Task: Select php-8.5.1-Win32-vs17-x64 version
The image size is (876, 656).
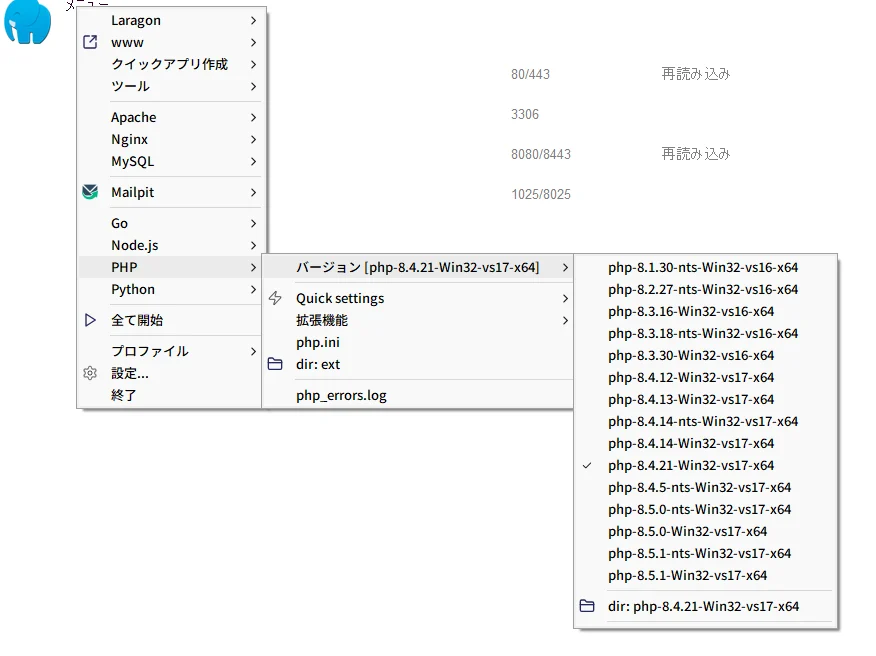Action: 705,576
